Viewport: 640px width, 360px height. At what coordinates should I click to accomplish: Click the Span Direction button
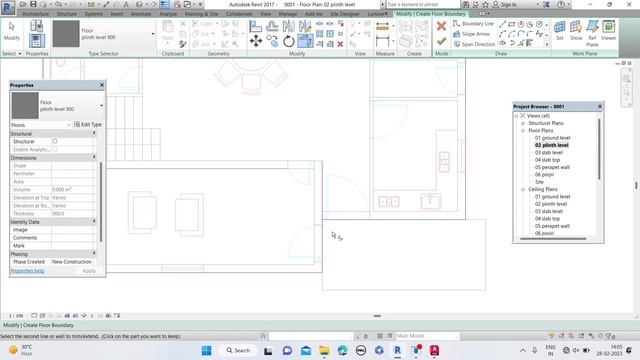pyautogui.click(x=474, y=44)
